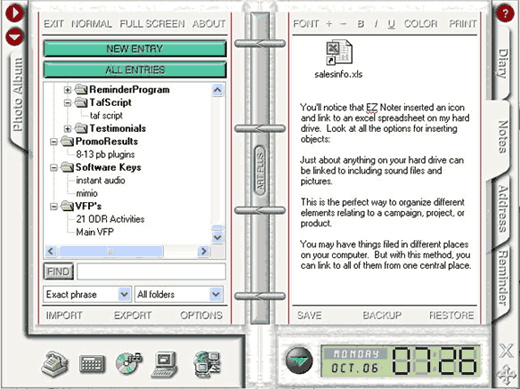This screenshot has width=520, height=389.
Task: Click EXIT in the top menu
Action: coord(54,24)
